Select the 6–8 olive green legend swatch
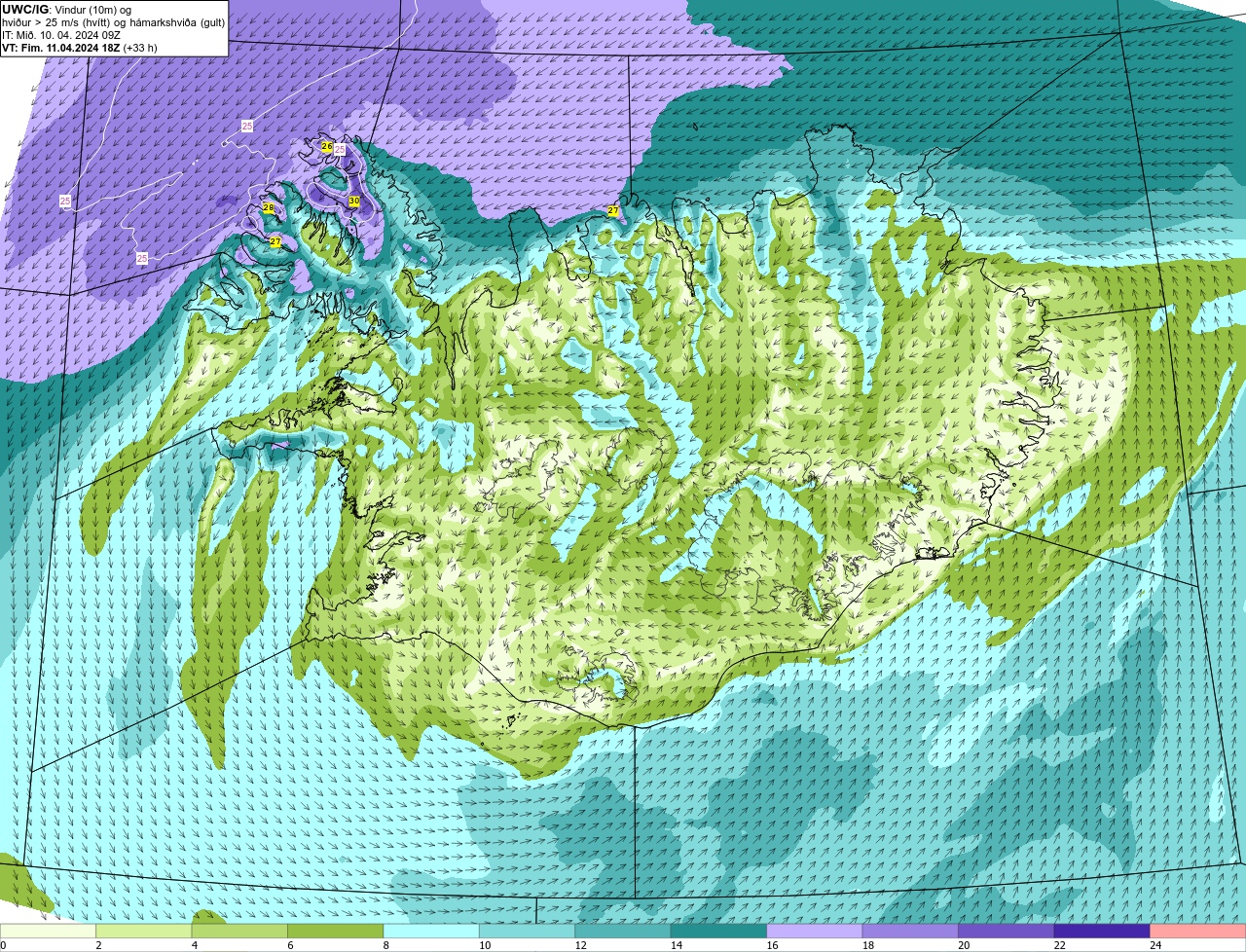This screenshot has height=952, width=1246. click(337, 931)
